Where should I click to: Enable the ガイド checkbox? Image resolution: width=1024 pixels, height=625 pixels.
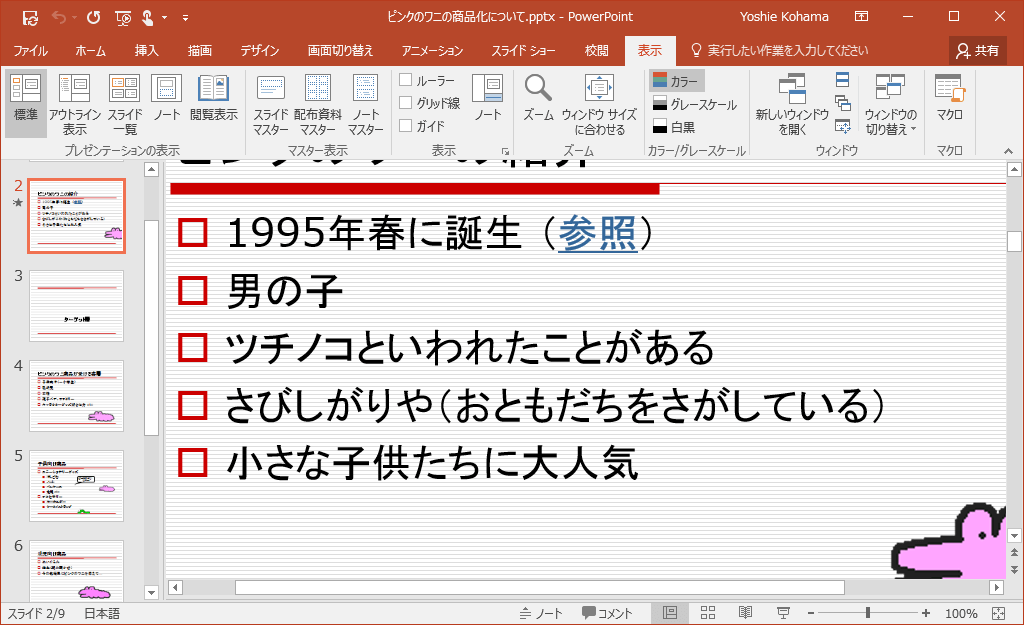406,125
